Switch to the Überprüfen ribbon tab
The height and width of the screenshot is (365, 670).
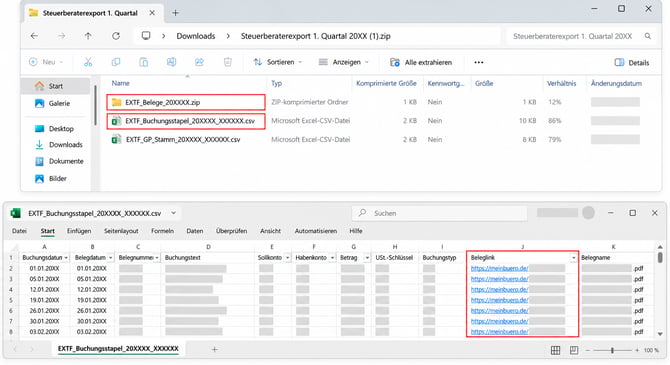231,231
